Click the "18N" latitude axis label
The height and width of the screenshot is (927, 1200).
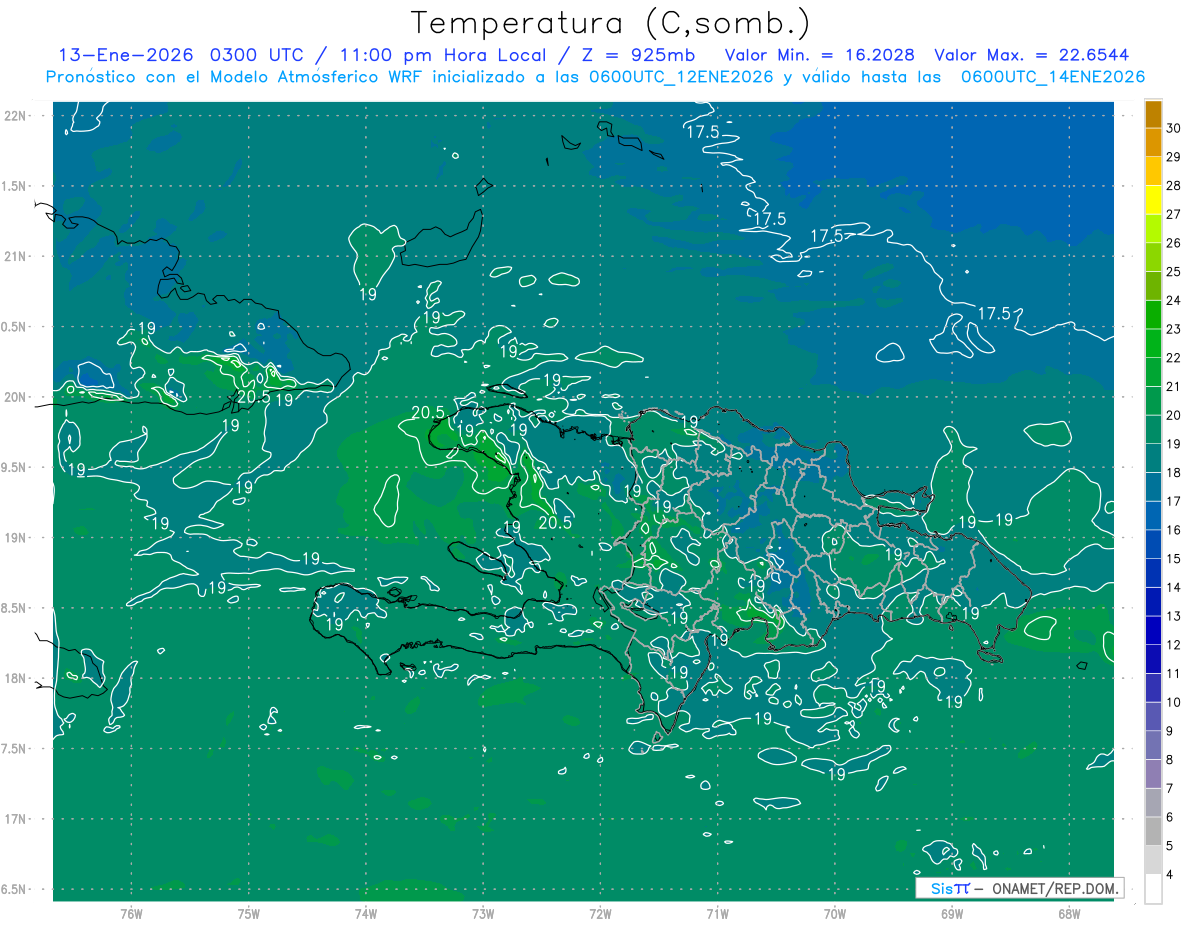tap(15, 679)
